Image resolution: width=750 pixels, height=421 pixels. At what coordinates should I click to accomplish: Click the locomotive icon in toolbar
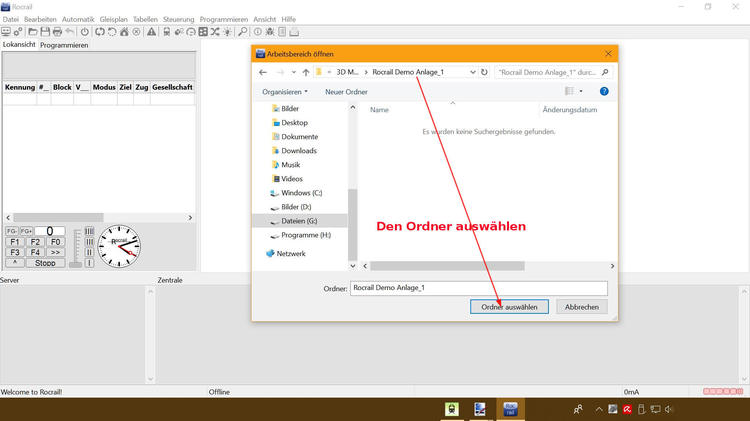pos(166,32)
